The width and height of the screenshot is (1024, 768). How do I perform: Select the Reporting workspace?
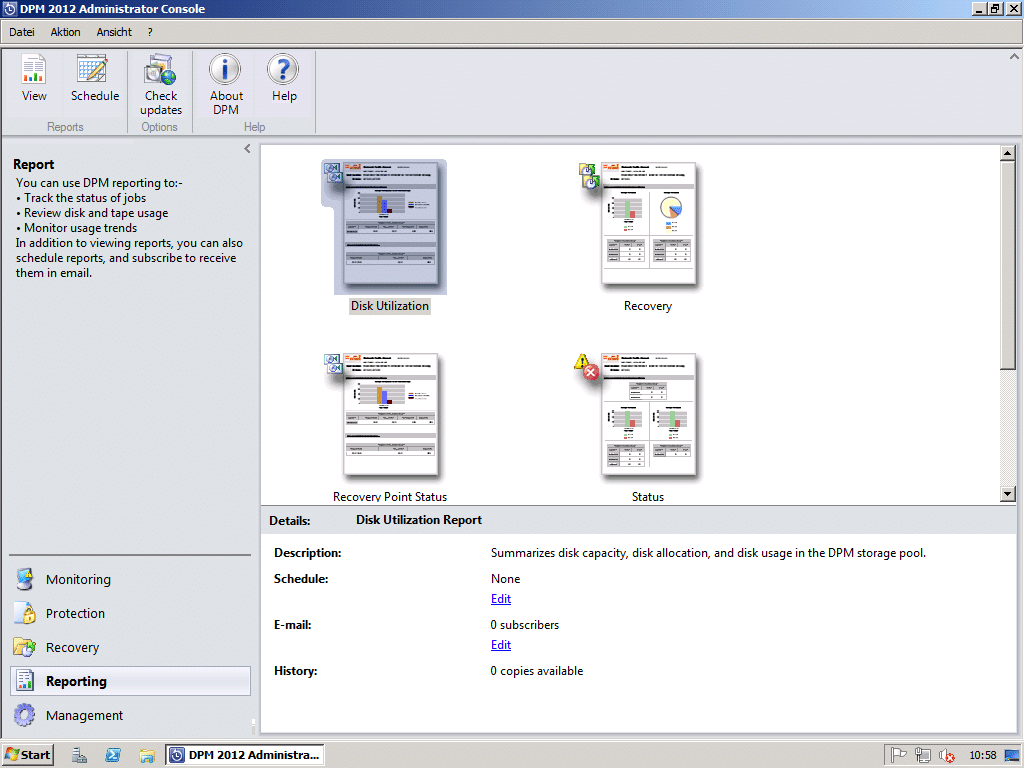130,681
